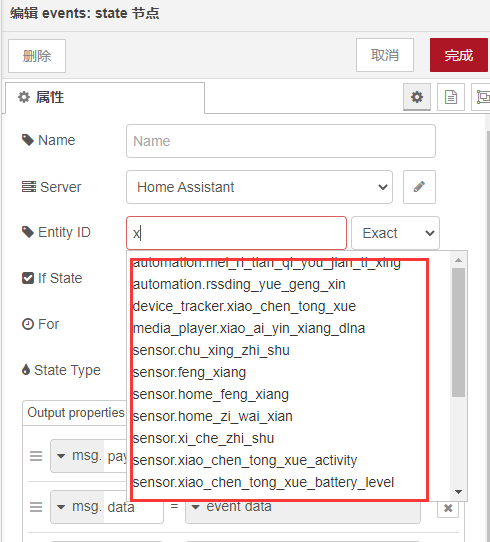Edit Home Assistant server with pencil icon

[419, 187]
